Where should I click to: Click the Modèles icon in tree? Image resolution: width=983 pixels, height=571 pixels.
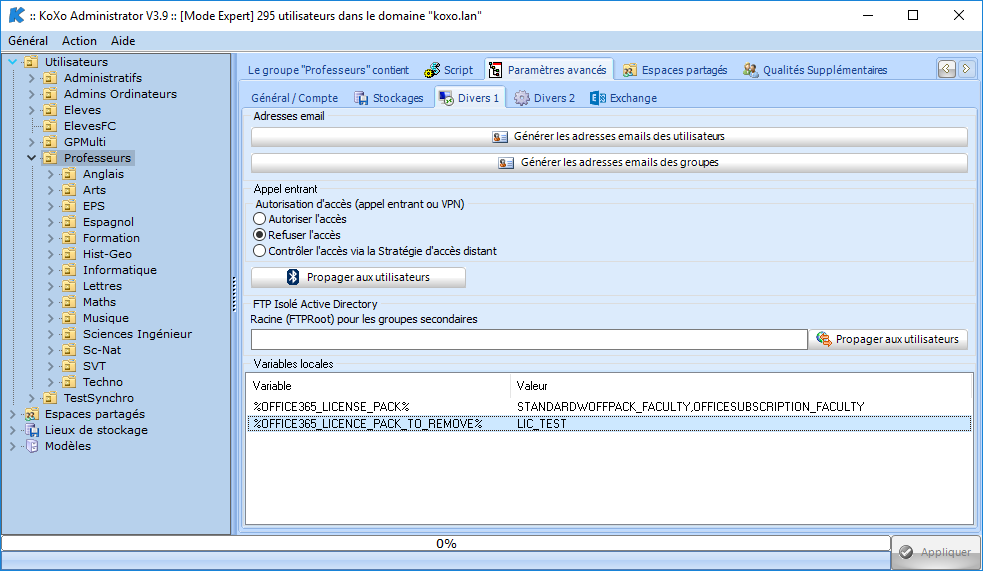(32, 446)
